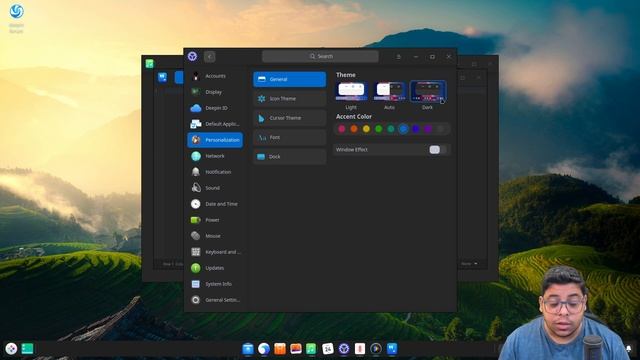The width and height of the screenshot is (640, 360).
Task: Pick the orange accent color
Action: tap(354, 129)
